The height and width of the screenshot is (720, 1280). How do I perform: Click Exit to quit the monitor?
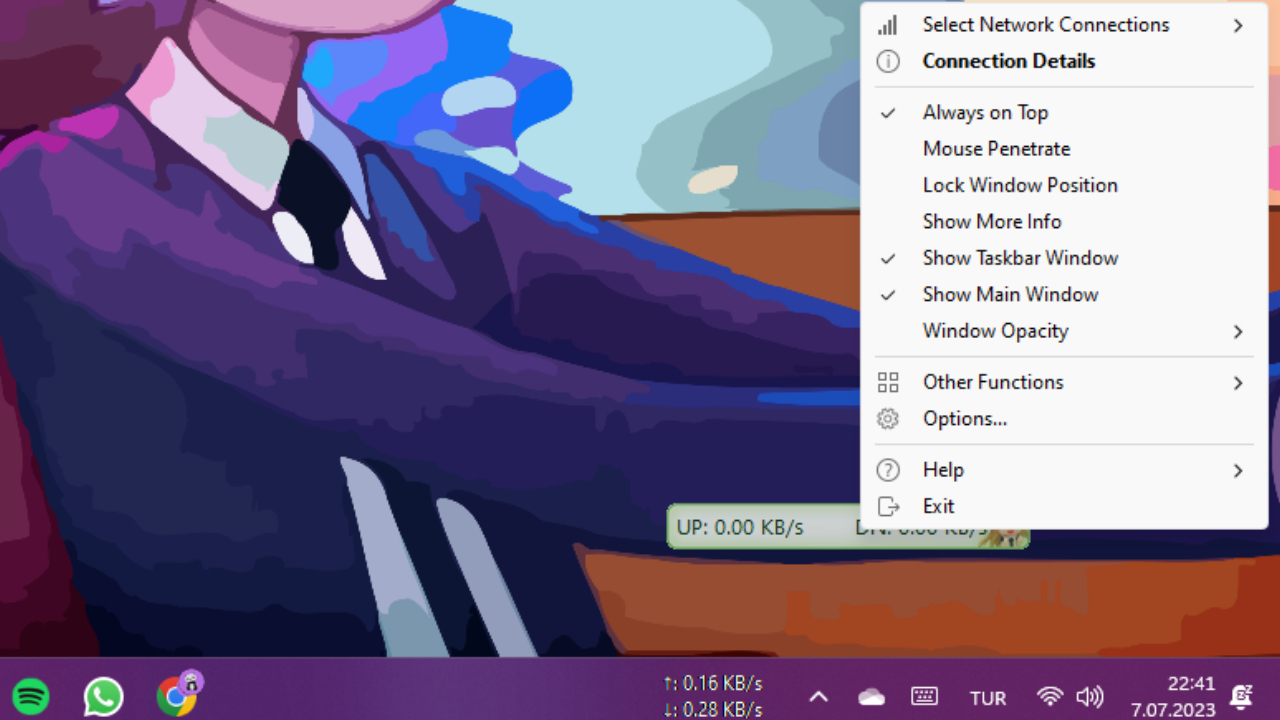[x=938, y=506]
